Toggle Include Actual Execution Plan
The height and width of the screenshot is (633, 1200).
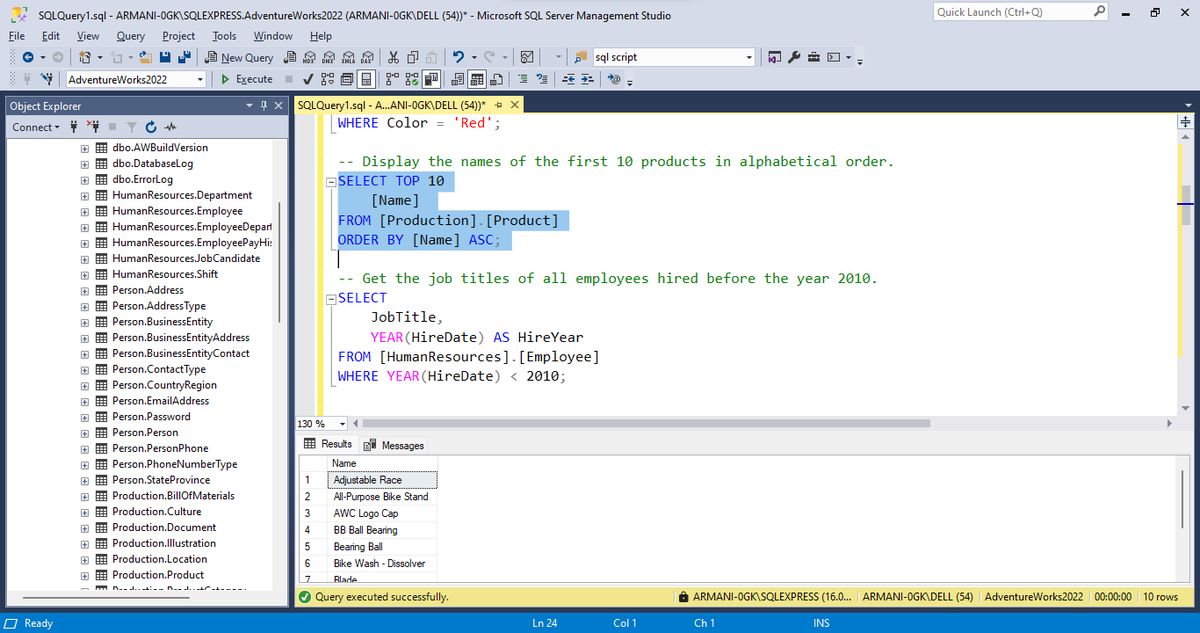click(x=392, y=79)
